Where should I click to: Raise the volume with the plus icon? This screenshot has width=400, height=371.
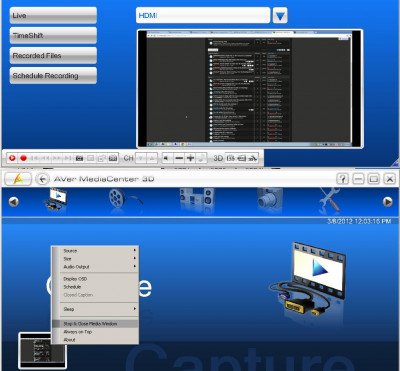pyautogui.click(x=190, y=158)
